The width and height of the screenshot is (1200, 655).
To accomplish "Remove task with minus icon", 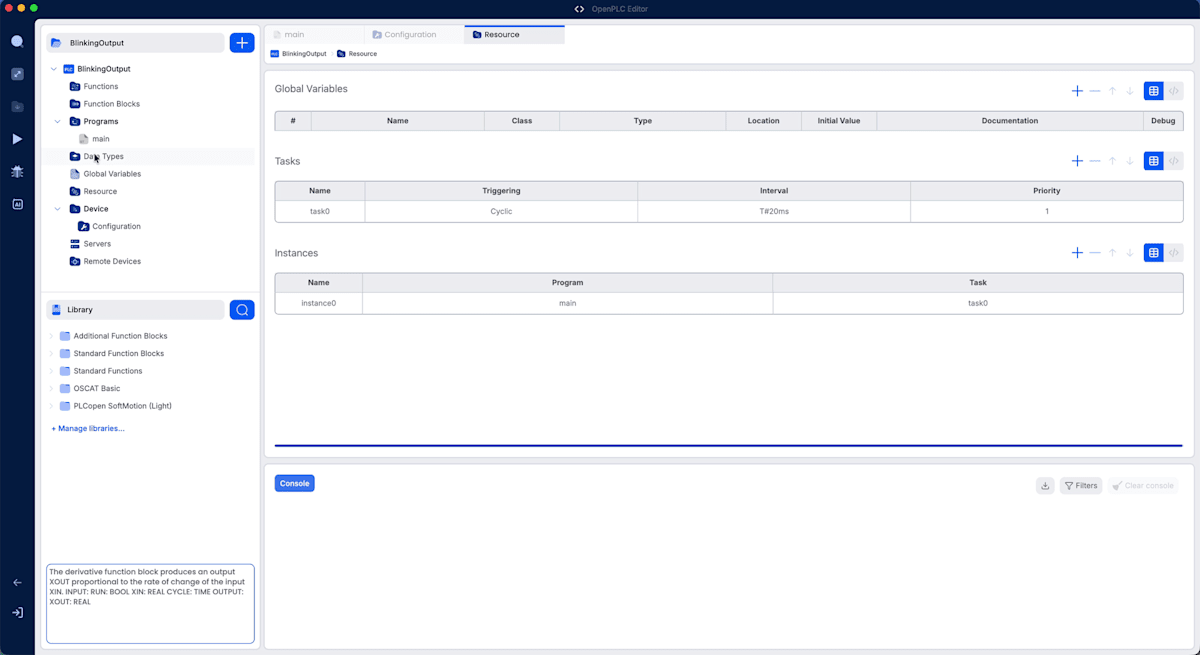I will coord(1095,161).
